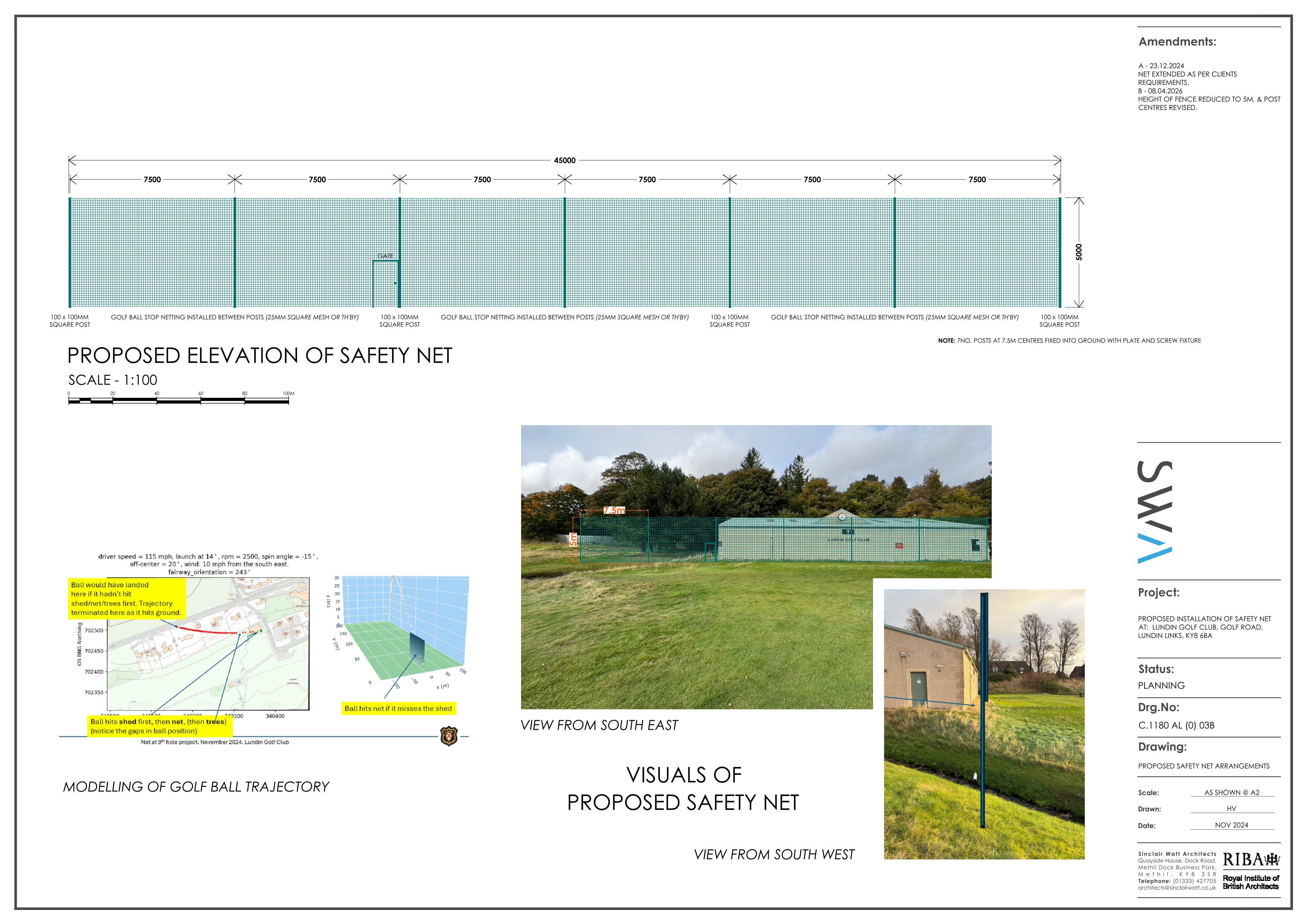Select 'SCALE - 1:100' text
Viewport: 1307px width, 924px height.
pos(113,380)
